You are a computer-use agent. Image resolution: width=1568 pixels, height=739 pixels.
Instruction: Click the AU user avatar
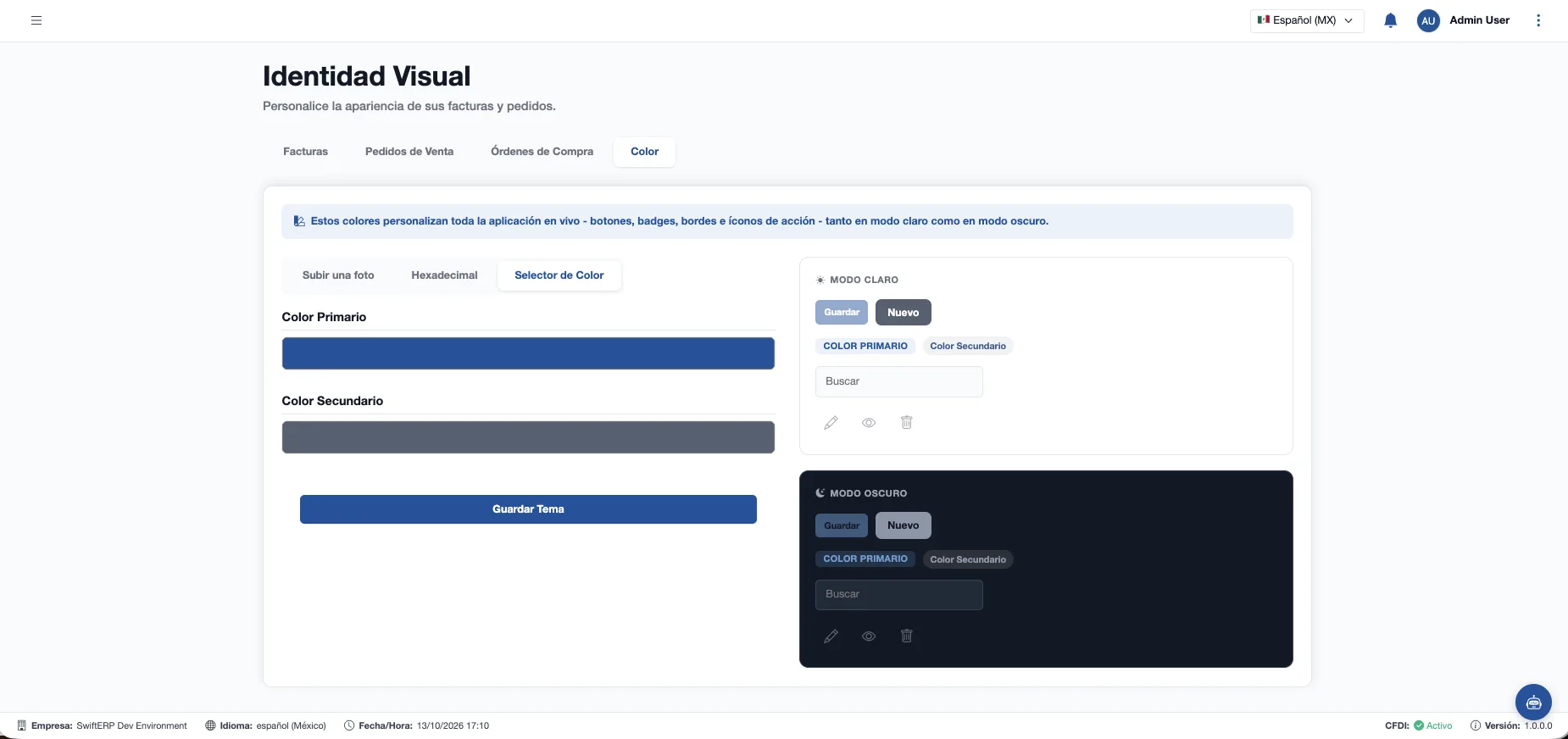[x=1428, y=20]
